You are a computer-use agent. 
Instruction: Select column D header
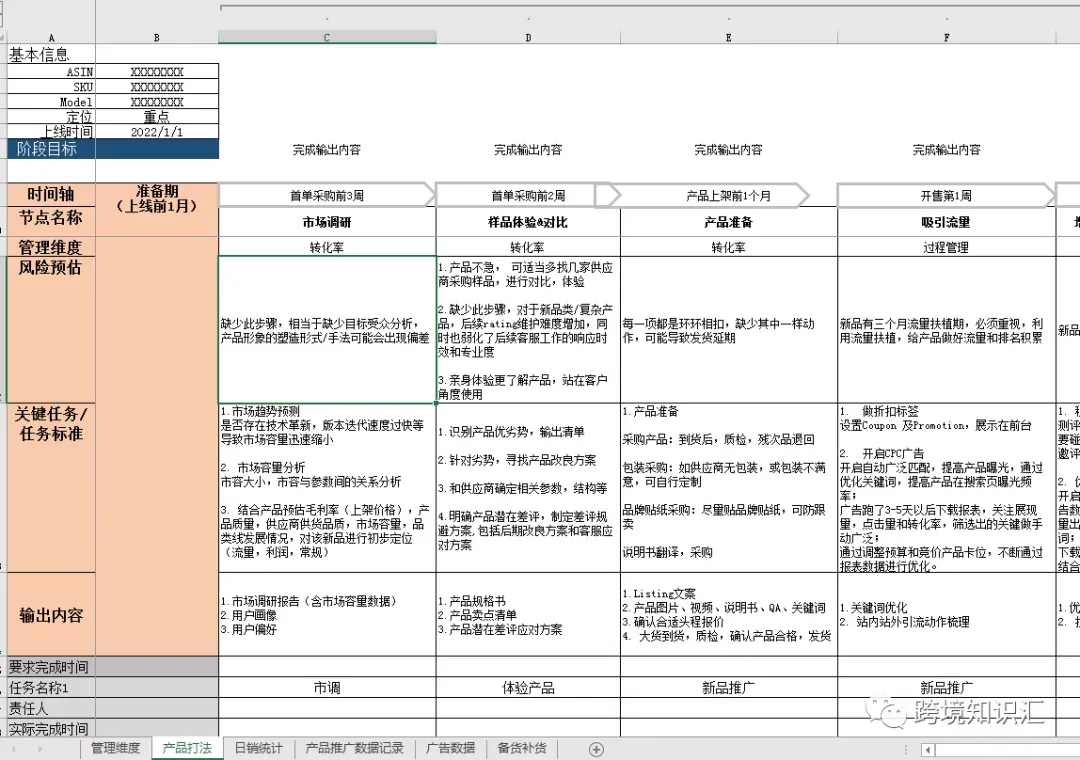[x=528, y=37]
